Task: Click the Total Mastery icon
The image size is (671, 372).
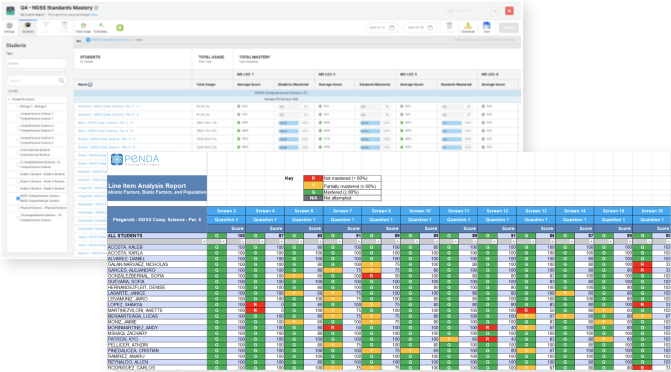Action: point(101,27)
